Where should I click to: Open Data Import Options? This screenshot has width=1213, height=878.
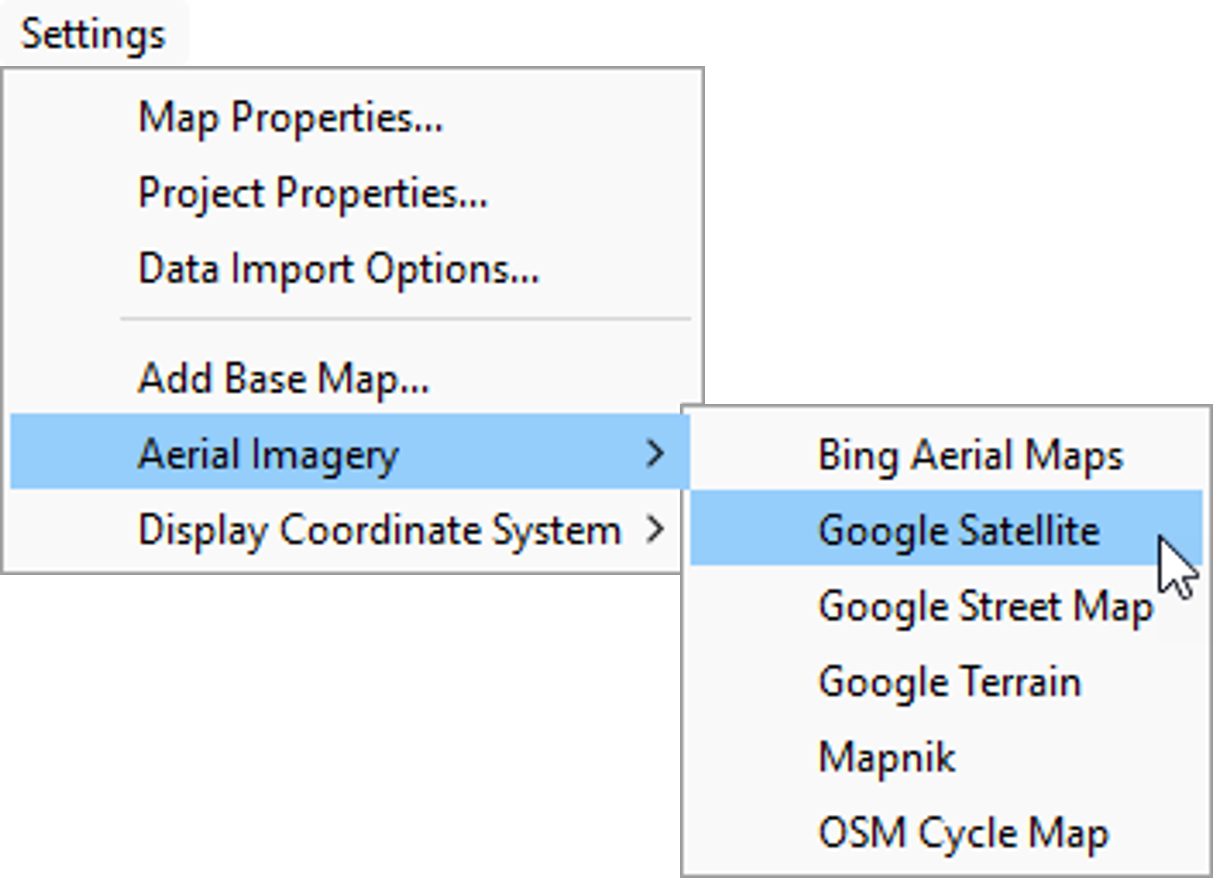point(338,269)
